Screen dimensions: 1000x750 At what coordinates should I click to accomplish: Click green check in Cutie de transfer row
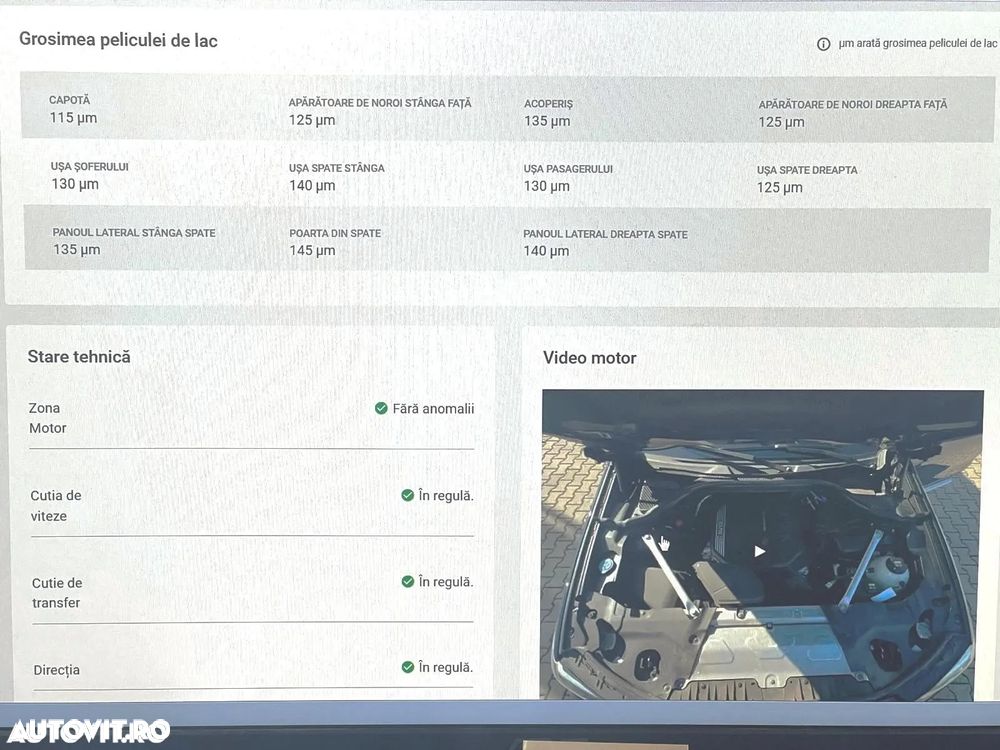click(x=408, y=581)
